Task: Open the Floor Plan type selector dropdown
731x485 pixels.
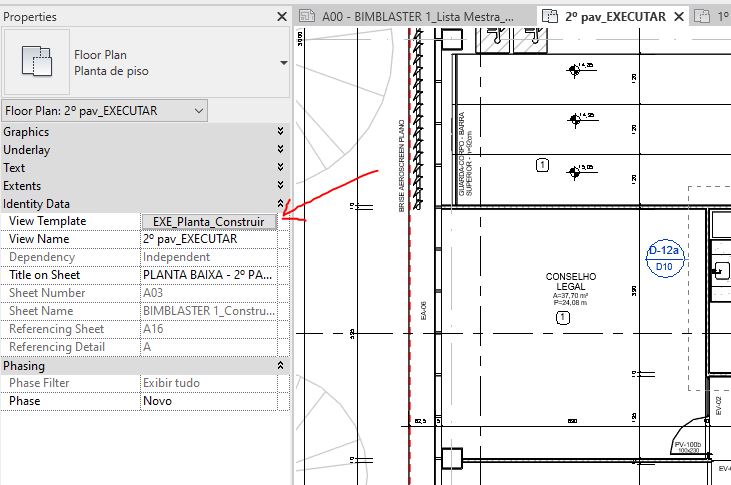Action: coord(283,62)
